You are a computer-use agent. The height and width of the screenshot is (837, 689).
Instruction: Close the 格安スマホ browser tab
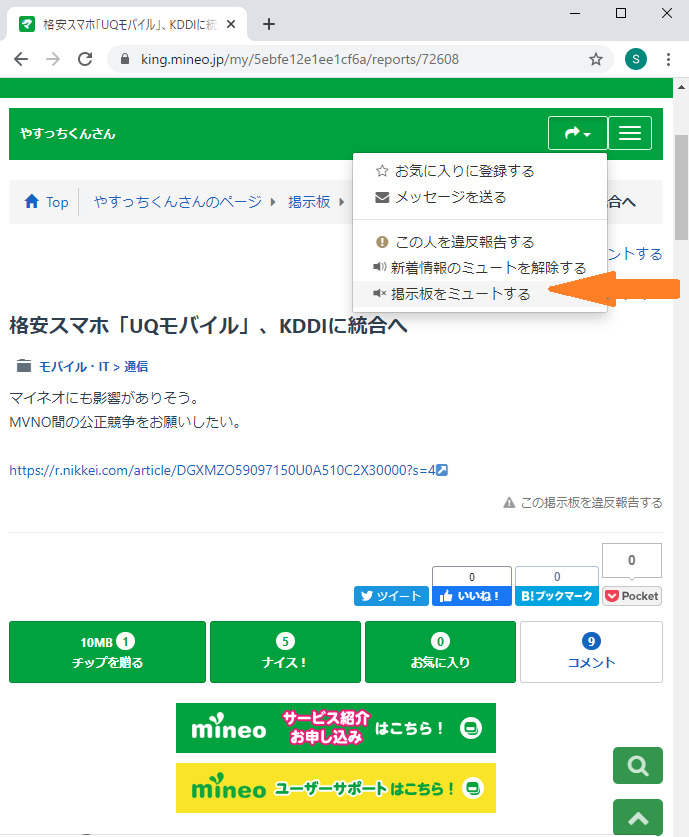pyautogui.click(x=231, y=24)
